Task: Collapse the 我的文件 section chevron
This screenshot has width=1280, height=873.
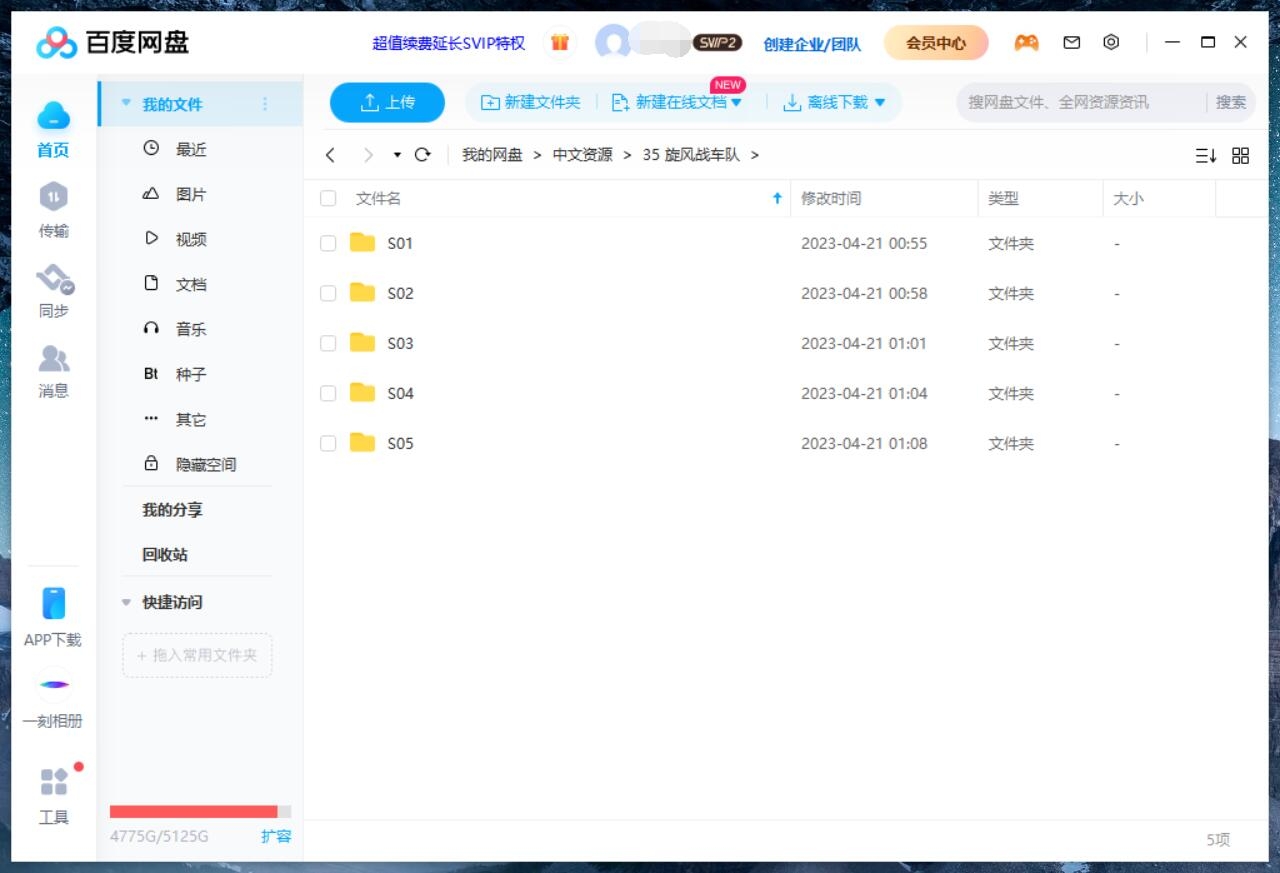Action: pyautogui.click(x=125, y=102)
